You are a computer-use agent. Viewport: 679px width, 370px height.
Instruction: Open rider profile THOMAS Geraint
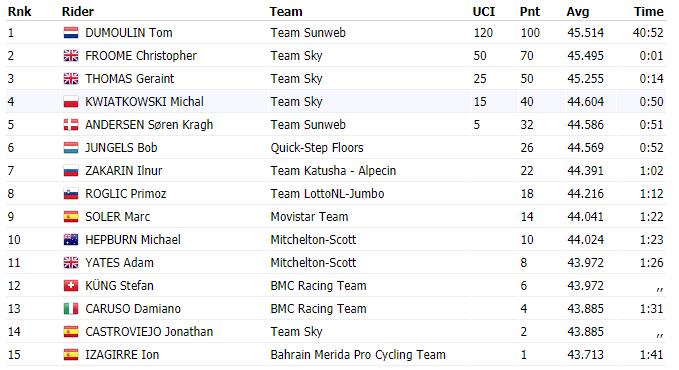tap(129, 78)
